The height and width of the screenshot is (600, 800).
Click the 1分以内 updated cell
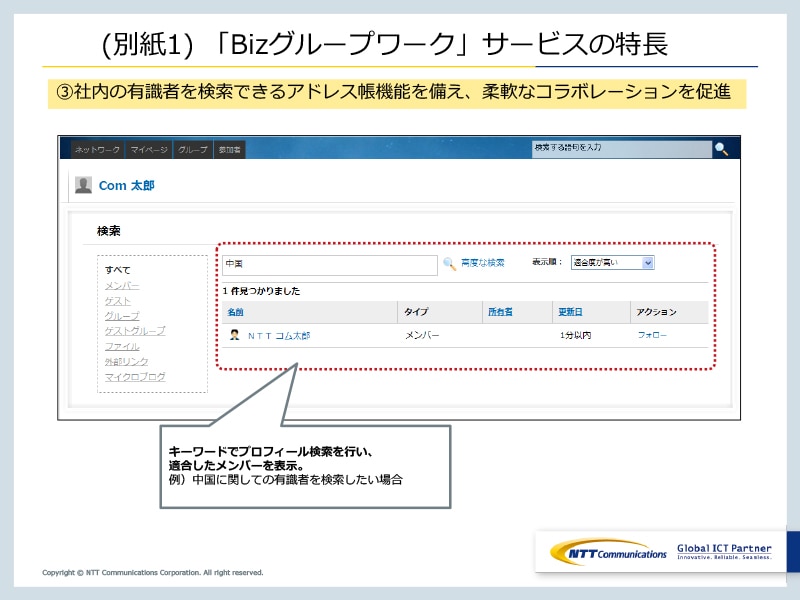[x=576, y=335]
